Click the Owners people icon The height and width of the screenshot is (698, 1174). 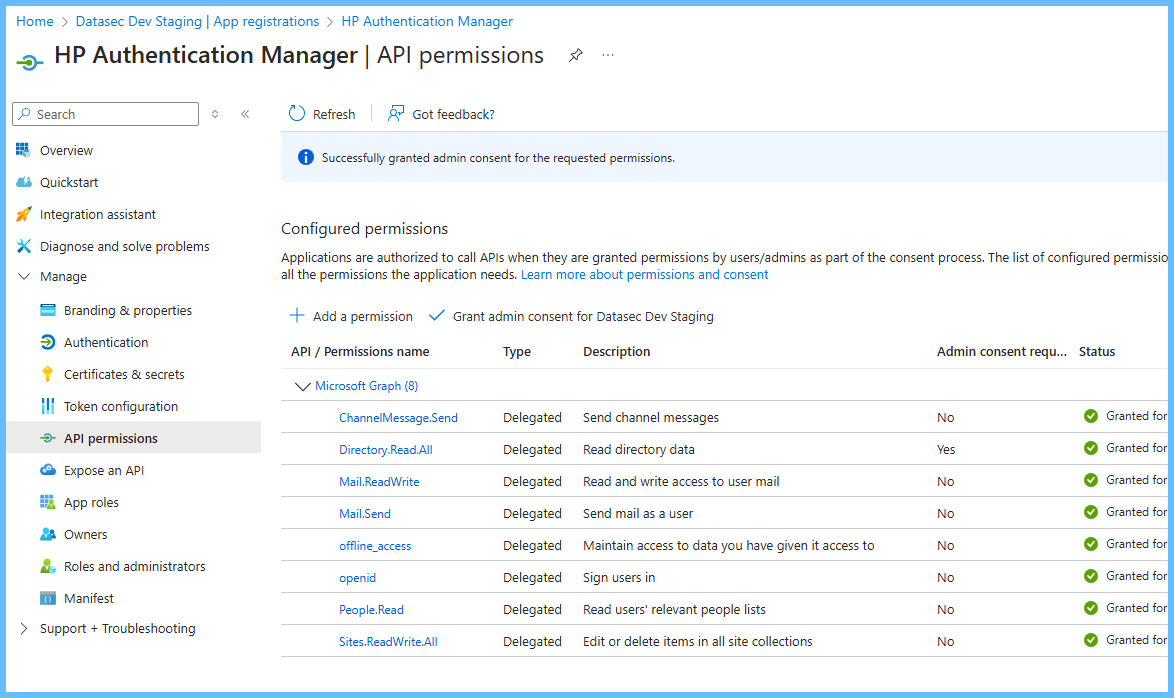coord(48,534)
